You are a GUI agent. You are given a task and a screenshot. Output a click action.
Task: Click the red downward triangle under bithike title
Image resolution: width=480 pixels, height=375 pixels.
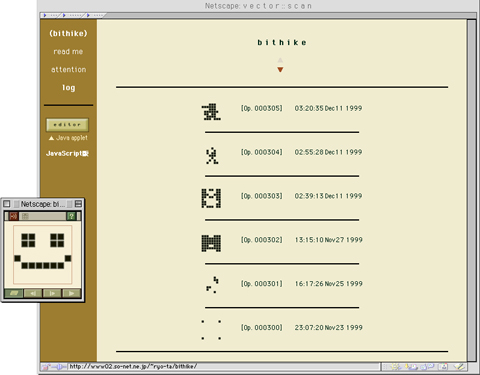tap(280, 70)
